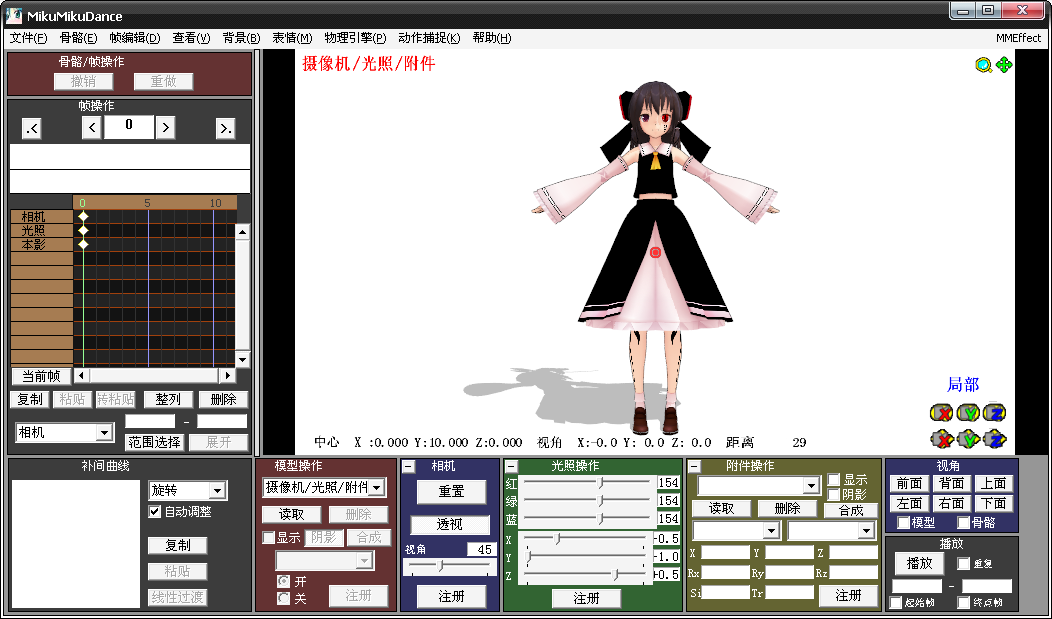Select the 相机 keyframe diamond at frame 0

(x=83, y=217)
